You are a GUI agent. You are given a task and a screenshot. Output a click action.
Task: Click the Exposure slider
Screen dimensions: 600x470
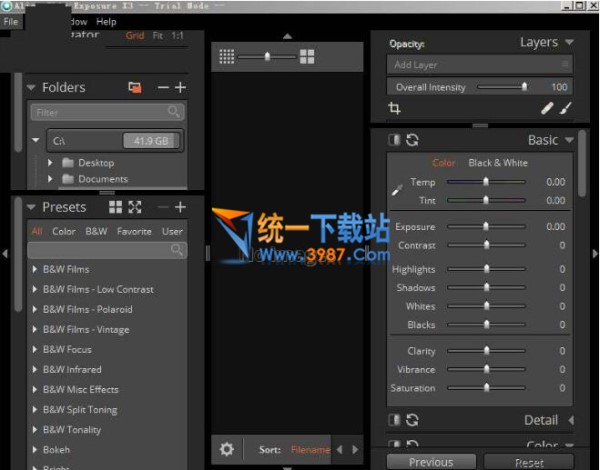486,227
